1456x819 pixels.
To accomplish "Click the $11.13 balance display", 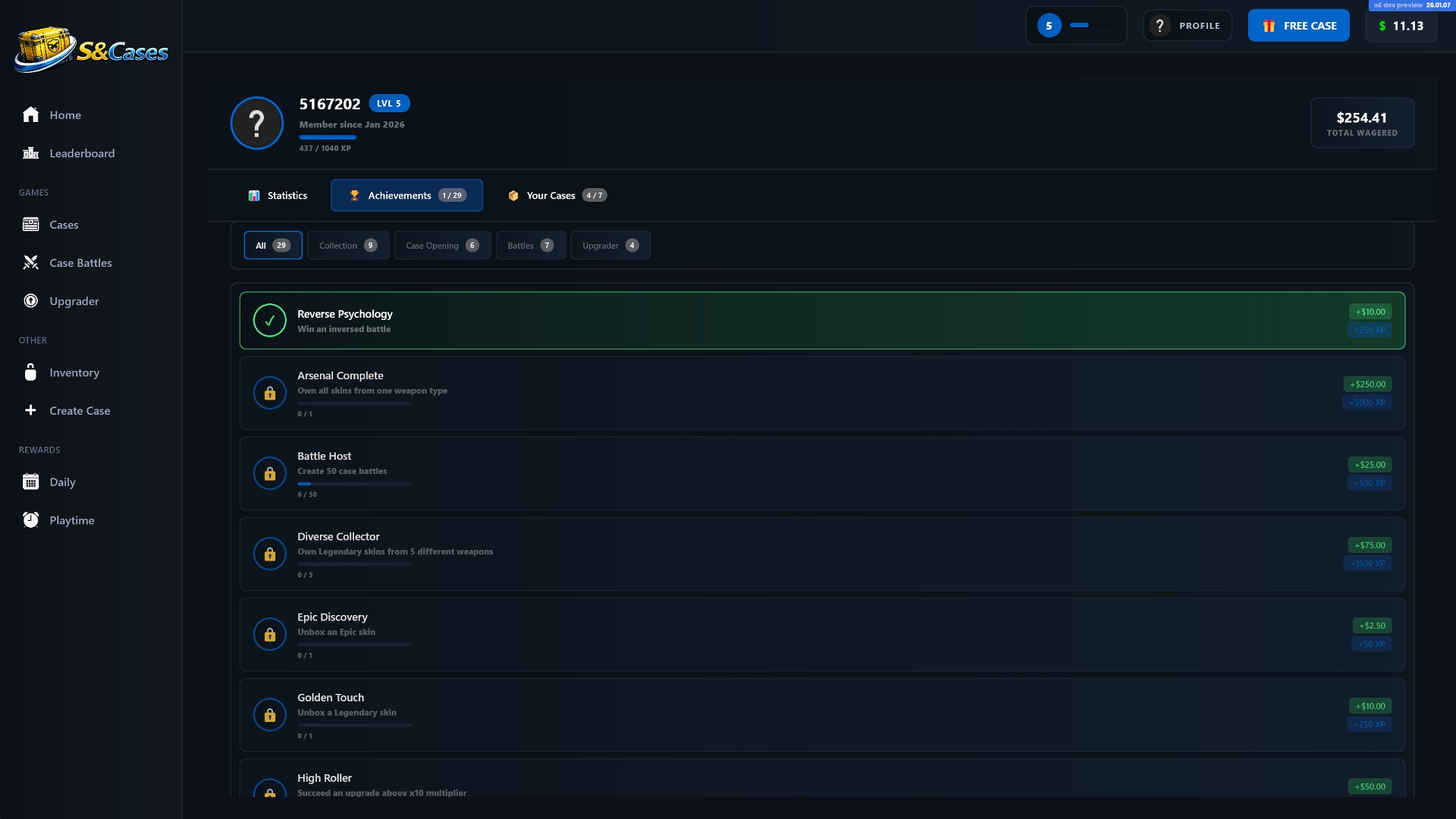I will point(1401,26).
